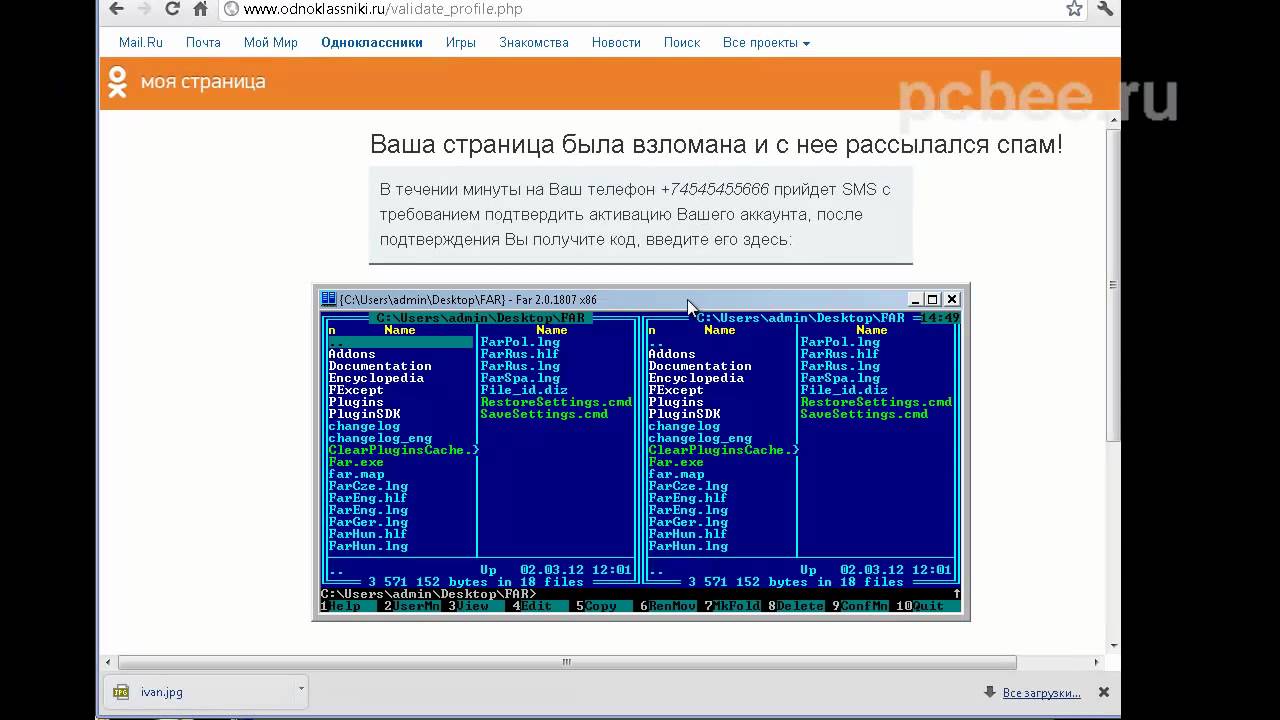1280x720 pixels.
Task: Open the ivan.jpg download options arrow
Action: (x=301, y=689)
